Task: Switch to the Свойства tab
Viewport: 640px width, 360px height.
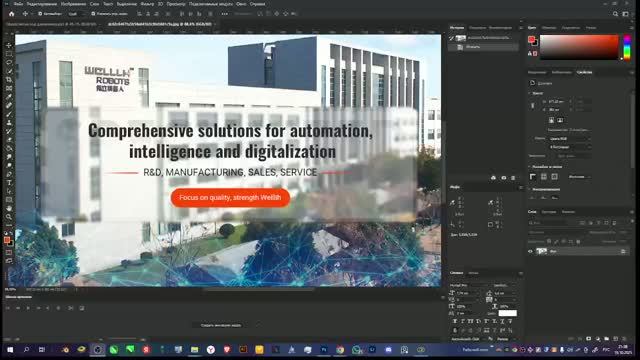Action: [584, 72]
